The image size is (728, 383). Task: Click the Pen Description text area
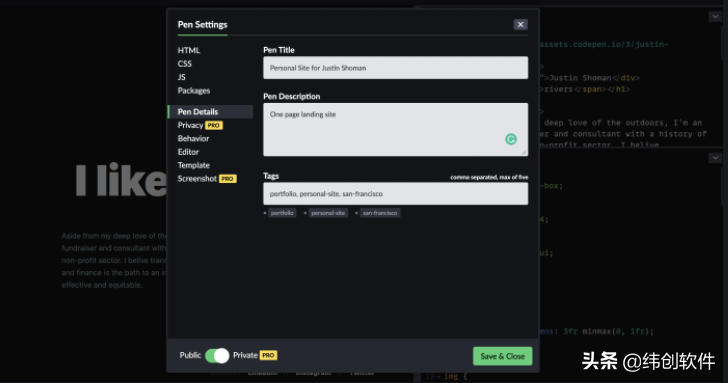coord(396,130)
